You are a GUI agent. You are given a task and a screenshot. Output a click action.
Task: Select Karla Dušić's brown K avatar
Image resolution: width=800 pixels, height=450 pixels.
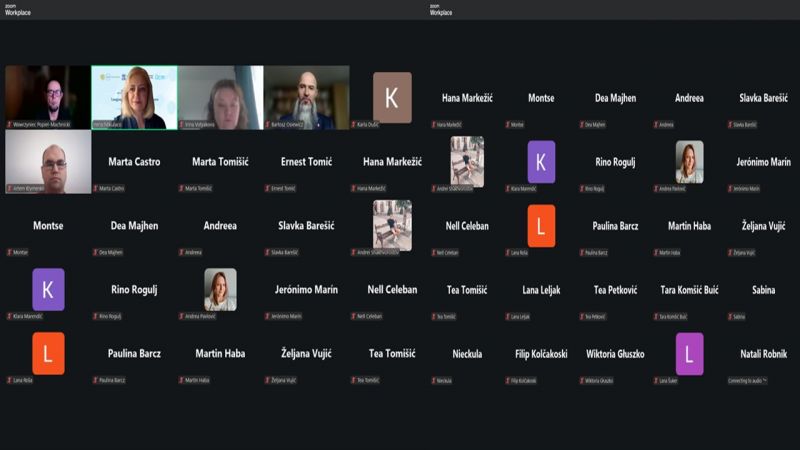(x=392, y=97)
